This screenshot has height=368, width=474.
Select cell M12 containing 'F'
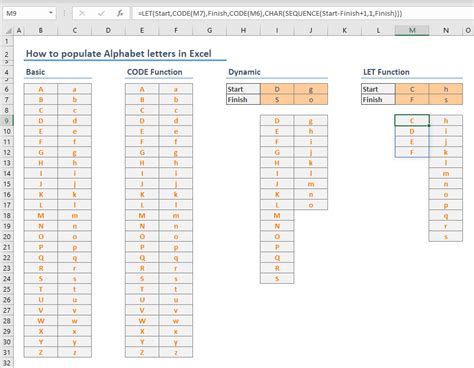[412, 152]
